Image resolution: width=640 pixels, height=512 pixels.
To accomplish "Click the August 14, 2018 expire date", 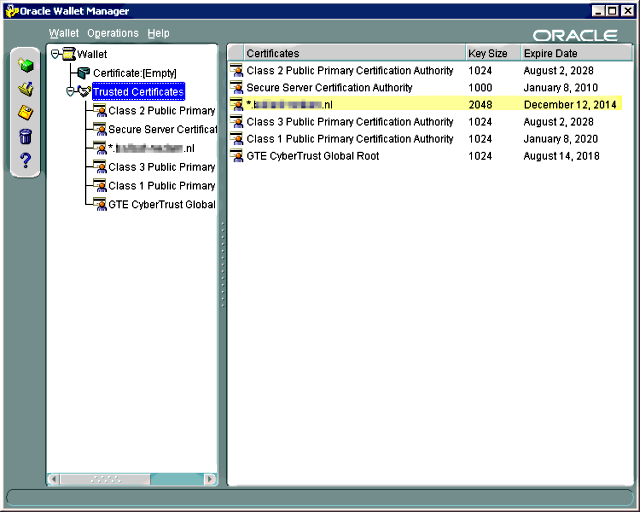I will (x=561, y=156).
